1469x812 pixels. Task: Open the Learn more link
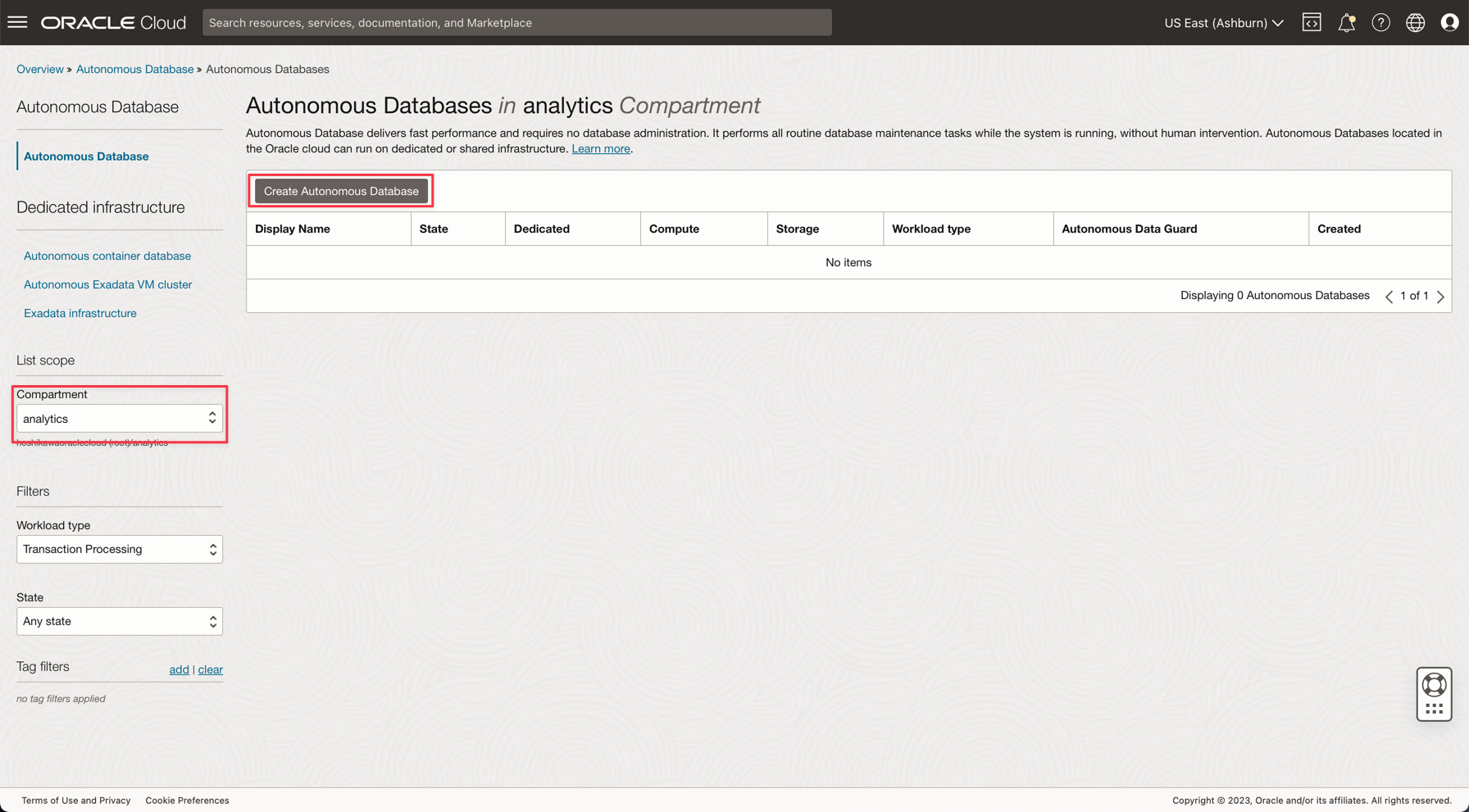601,148
